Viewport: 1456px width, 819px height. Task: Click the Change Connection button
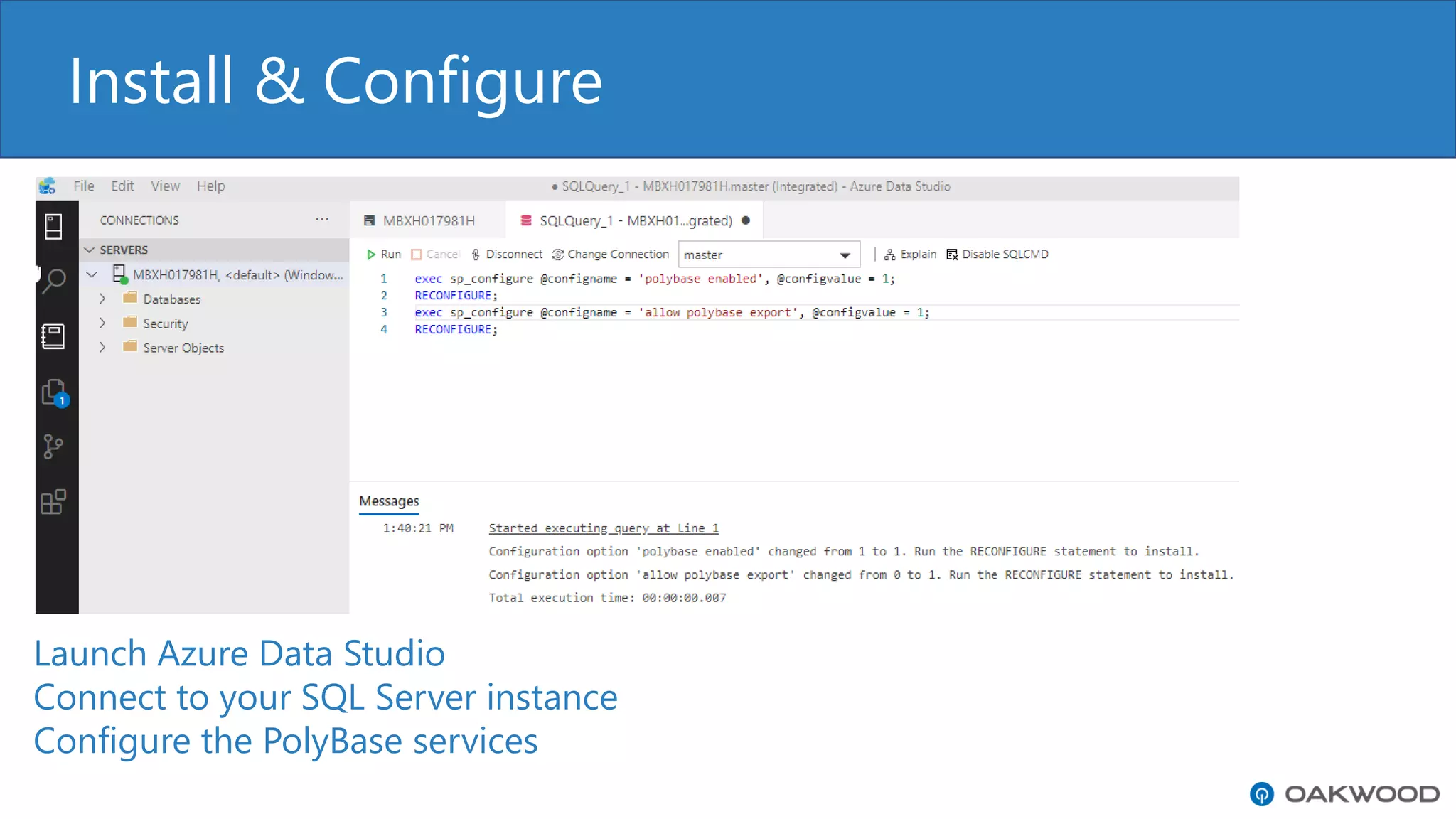coord(611,255)
